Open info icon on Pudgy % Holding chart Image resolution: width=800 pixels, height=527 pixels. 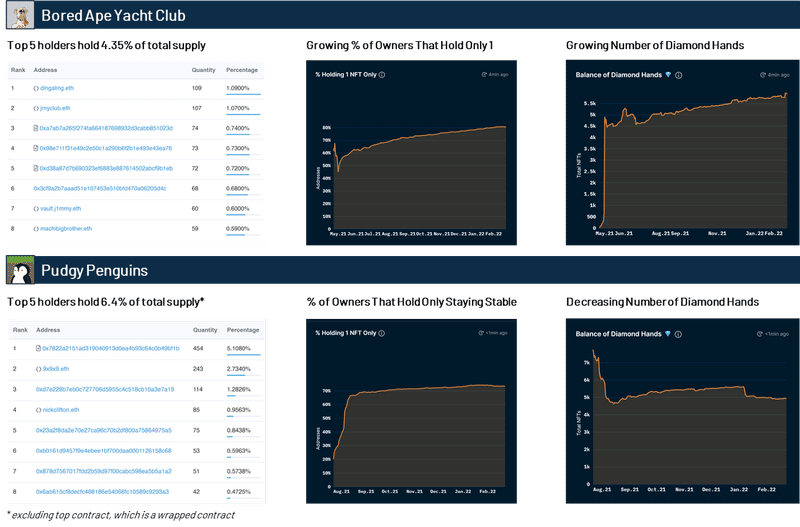(x=382, y=333)
